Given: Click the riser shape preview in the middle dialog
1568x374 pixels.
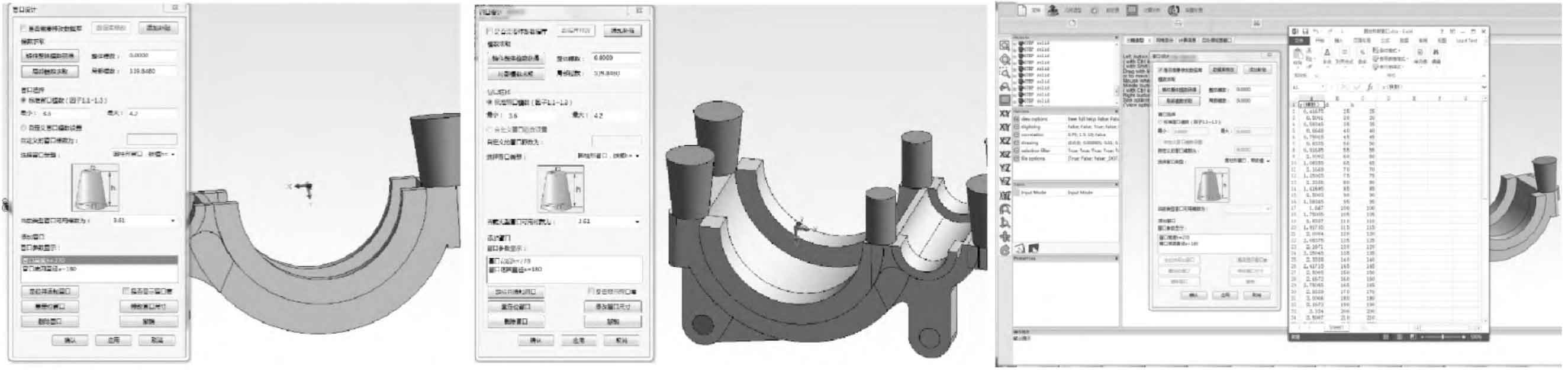Looking at the screenshot, I should coord(561,189).
